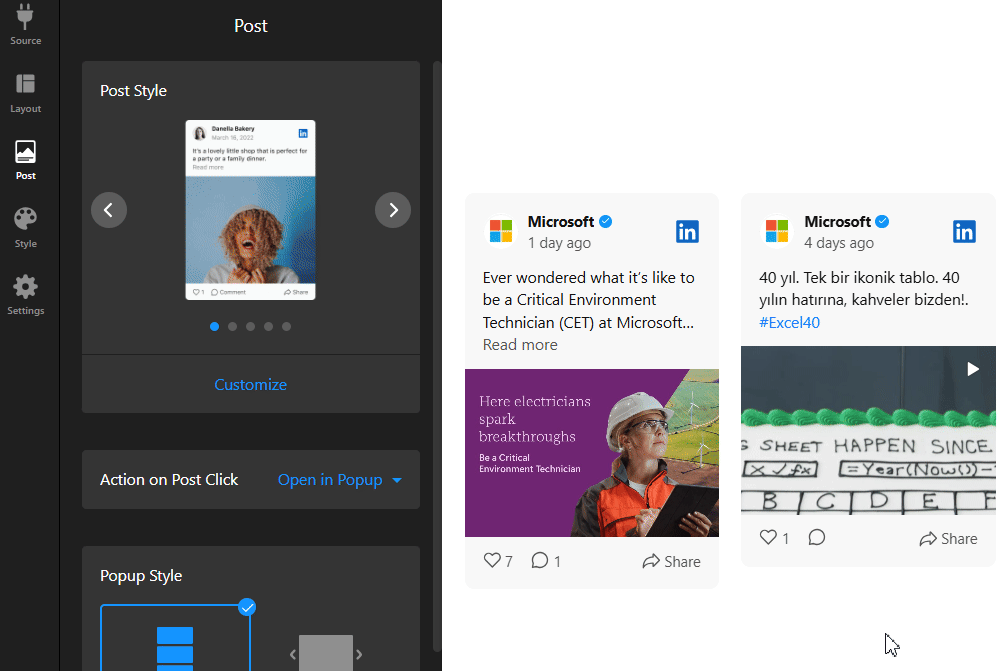Screen dimensions: 1004x671
Task: Click verified badge on 1 day ago post
Action: coord(606,222)
